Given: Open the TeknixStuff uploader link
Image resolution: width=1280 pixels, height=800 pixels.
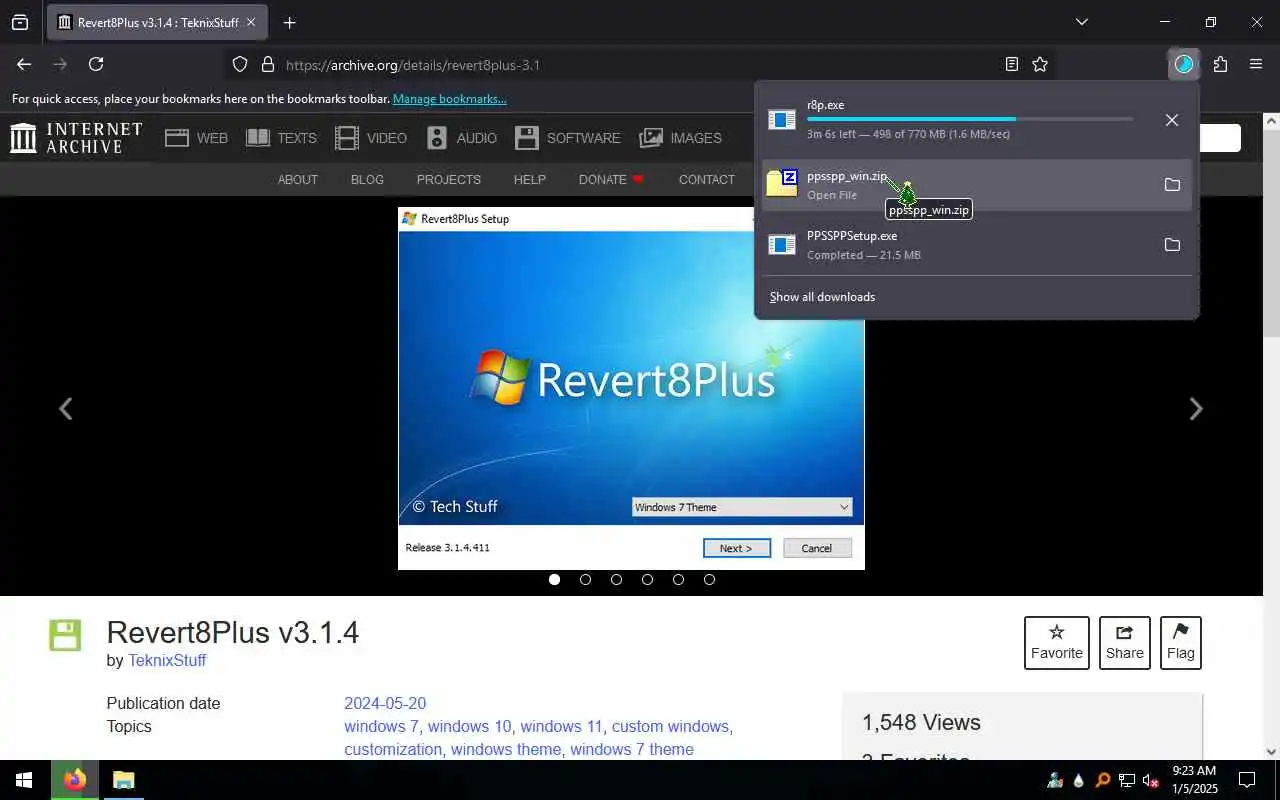Looking at the screenshot, I should tap(167, 661).
